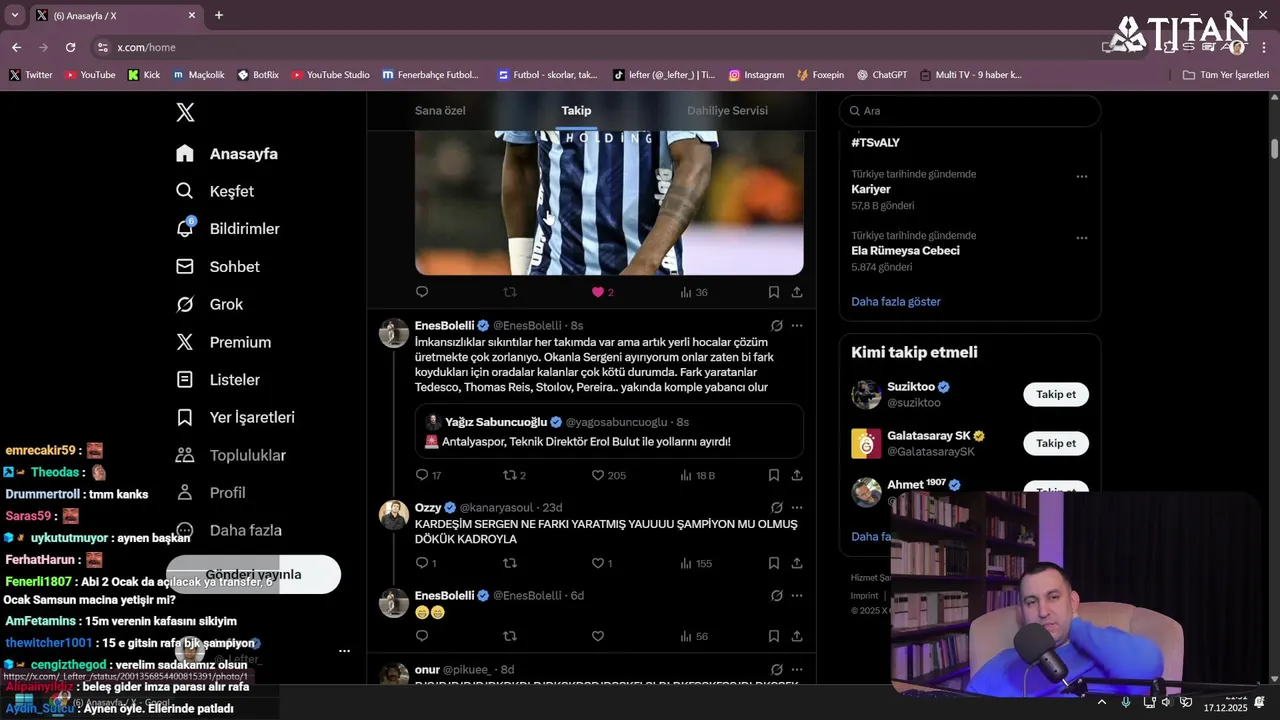Open more options on onur's post
1280x720 pixels.
797,669
